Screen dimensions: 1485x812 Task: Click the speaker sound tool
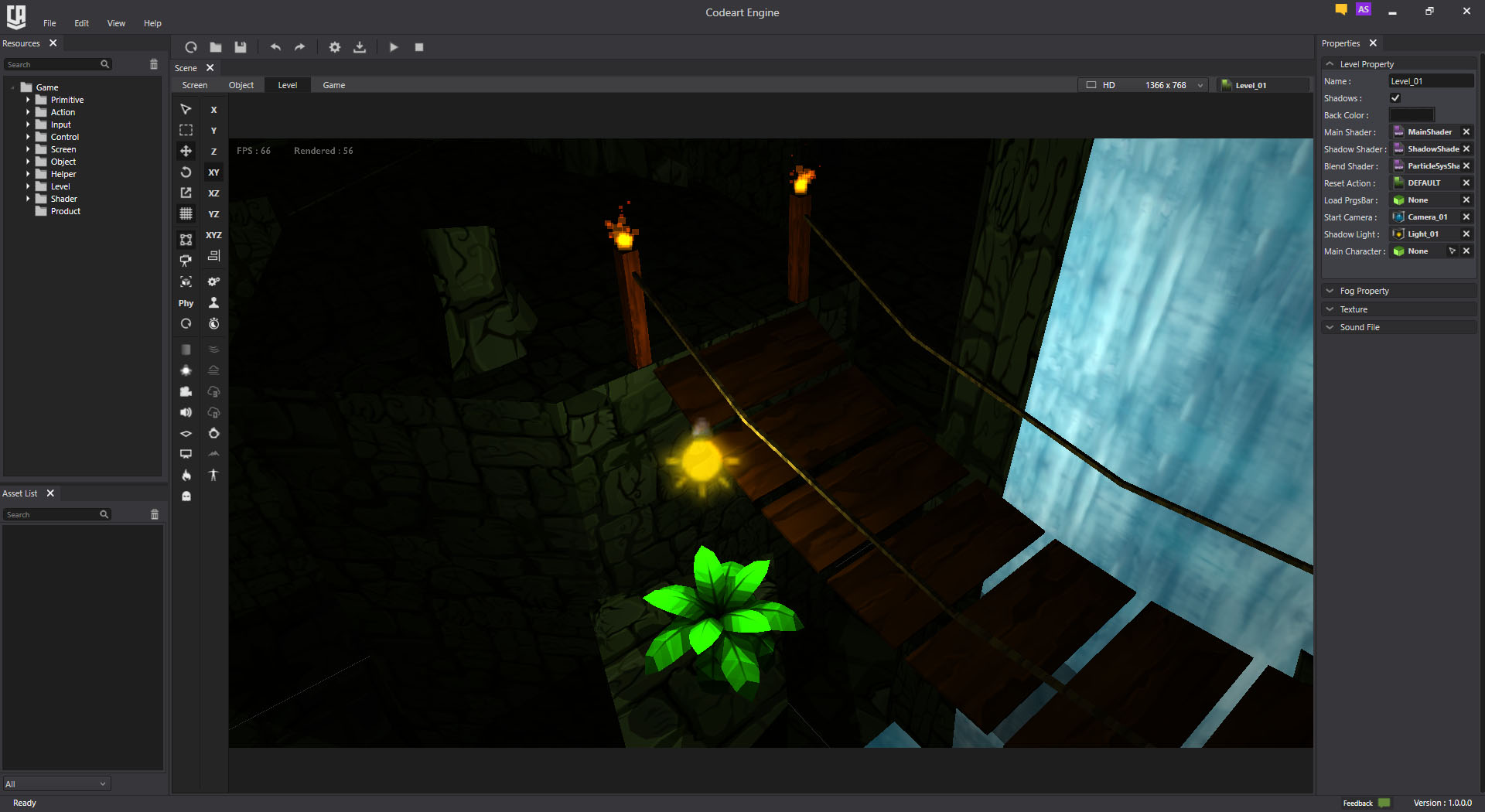[186, 412]
